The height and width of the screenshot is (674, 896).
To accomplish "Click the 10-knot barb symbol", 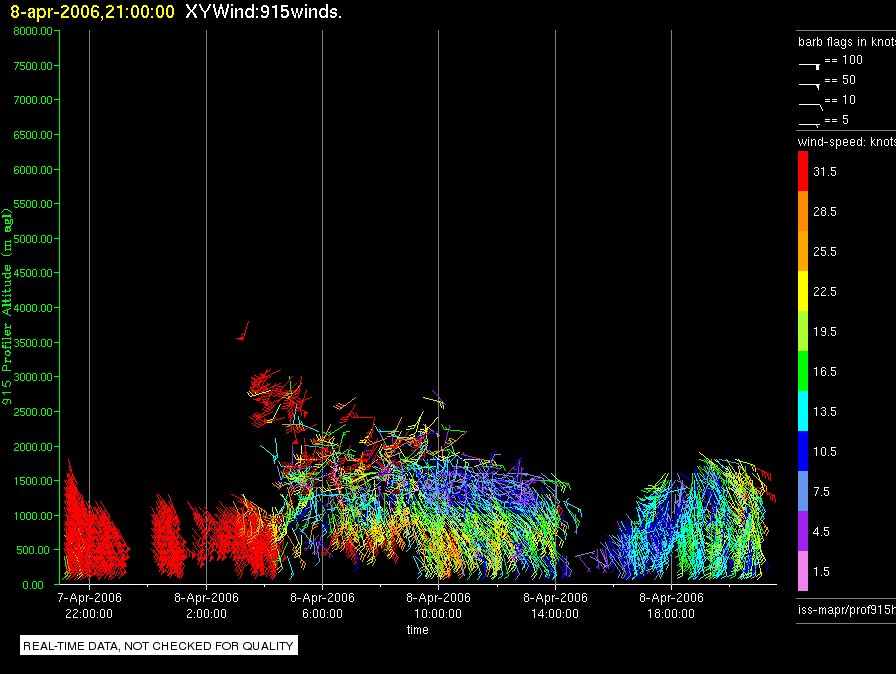I will (x=810, y=106).
